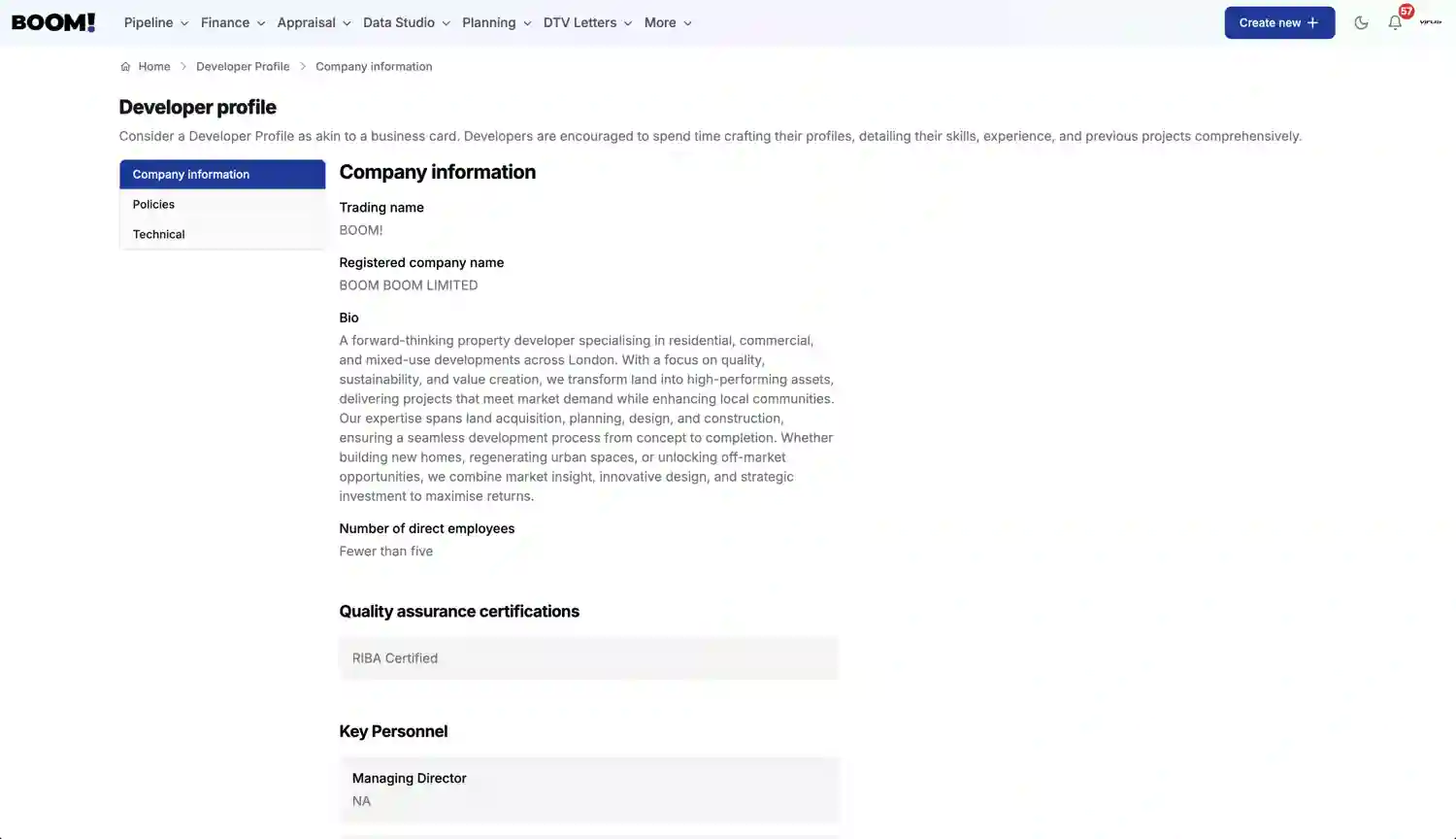Click the RIBA Certified certification row
This screenshot has width=1456, height=839.
pyautogui.click(x=589, y=658)
